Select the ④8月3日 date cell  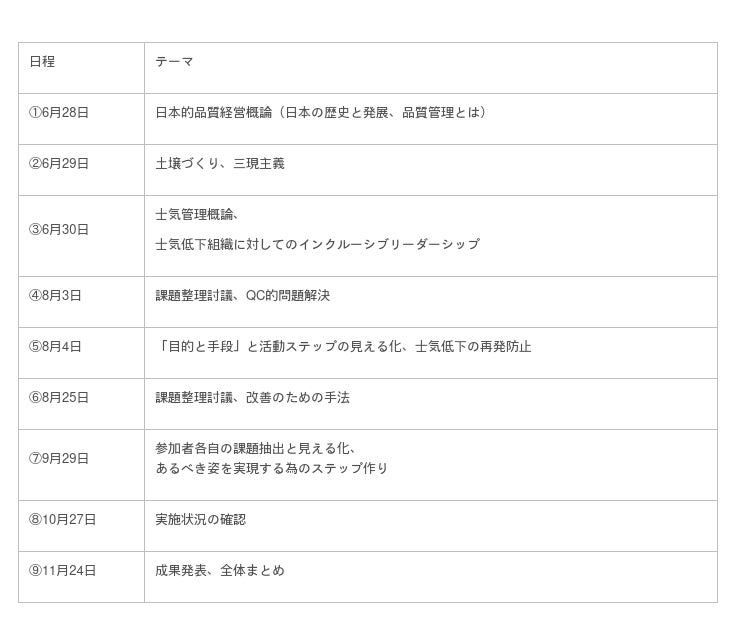pyautogui.click(x=55, y=296)
